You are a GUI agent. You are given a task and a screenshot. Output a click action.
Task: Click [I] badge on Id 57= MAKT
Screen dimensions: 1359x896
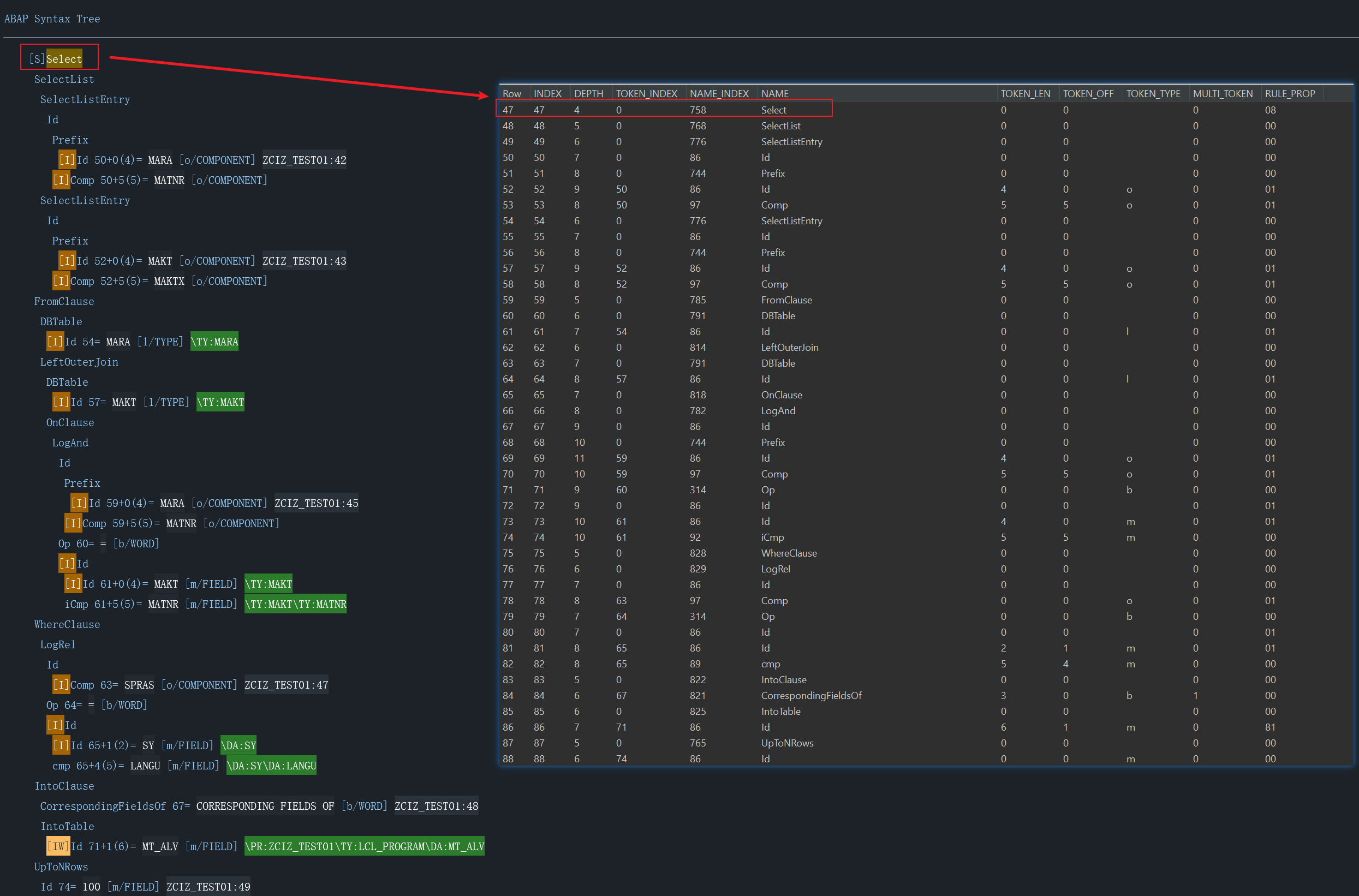(x=61, y=402)
